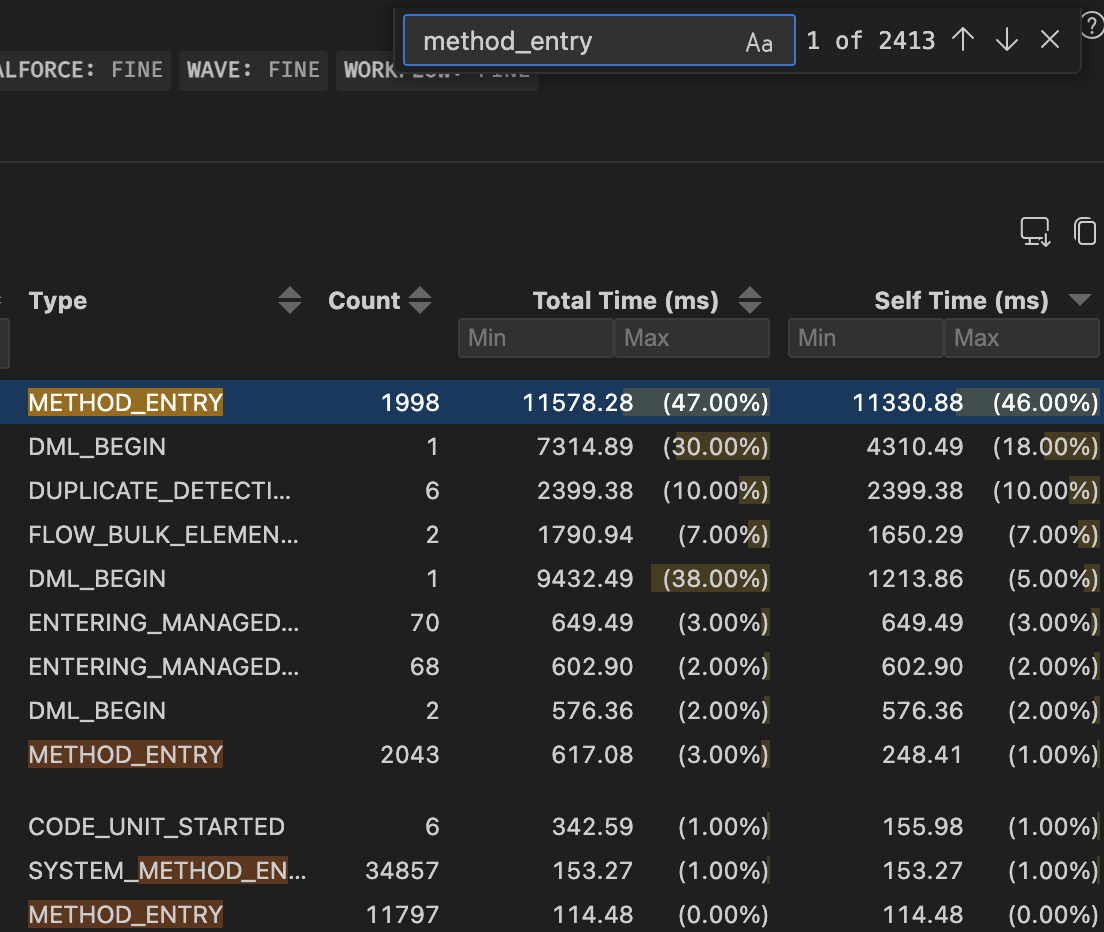Sort by Type column arrows
This screenshot has height=932, width=1104.
289,301
